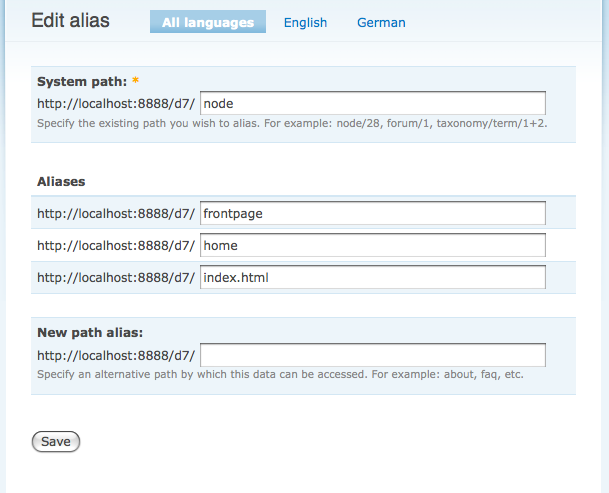Switch to the All languages tab

[208, 22]
